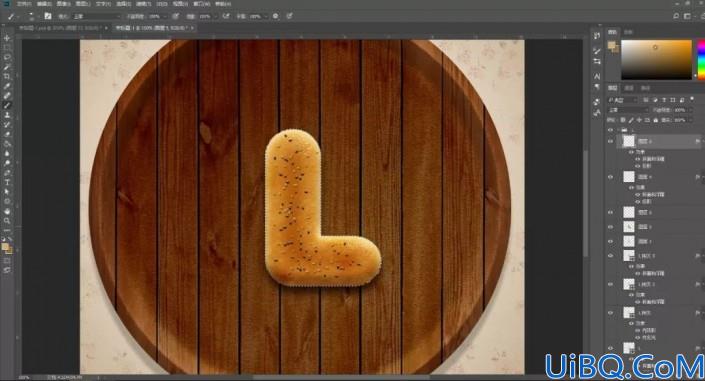Select the Gradient tool
This screenshot has height=381, width=705.
pos(7,144)
